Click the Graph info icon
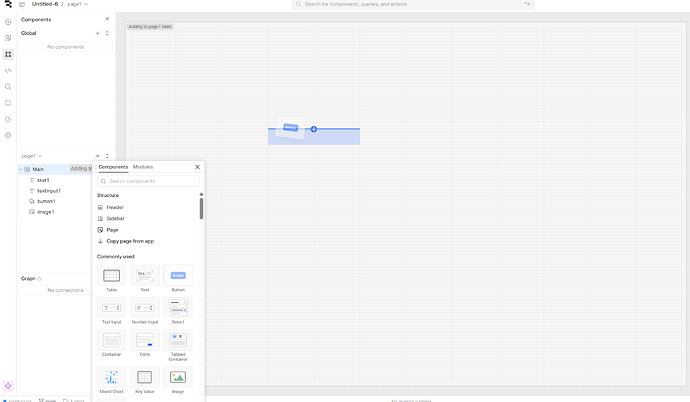The width and height of the screenshot is (690, 402). 40,279
